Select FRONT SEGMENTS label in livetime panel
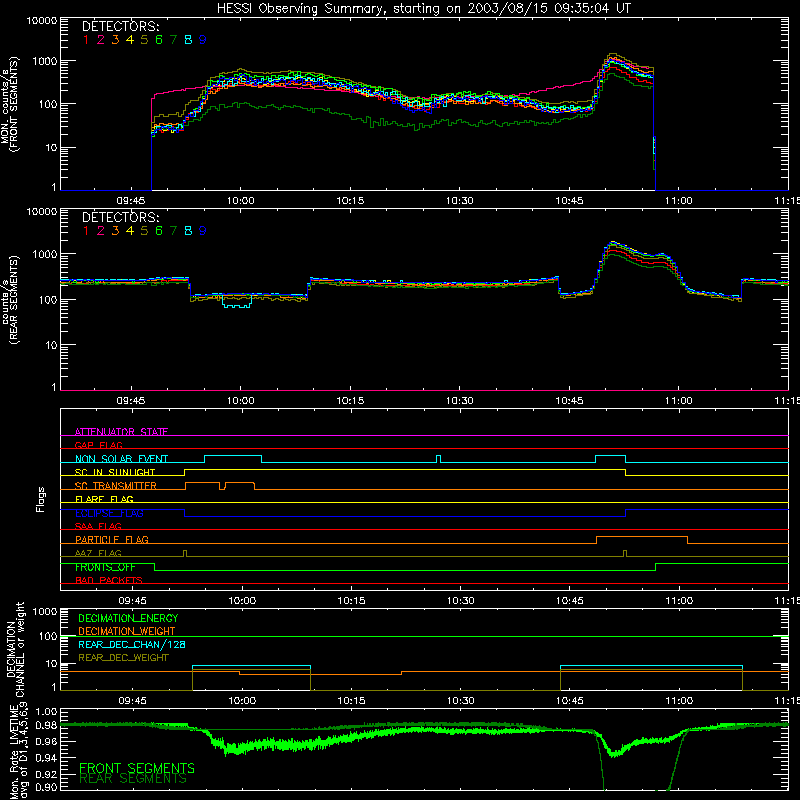 (137, 768)
